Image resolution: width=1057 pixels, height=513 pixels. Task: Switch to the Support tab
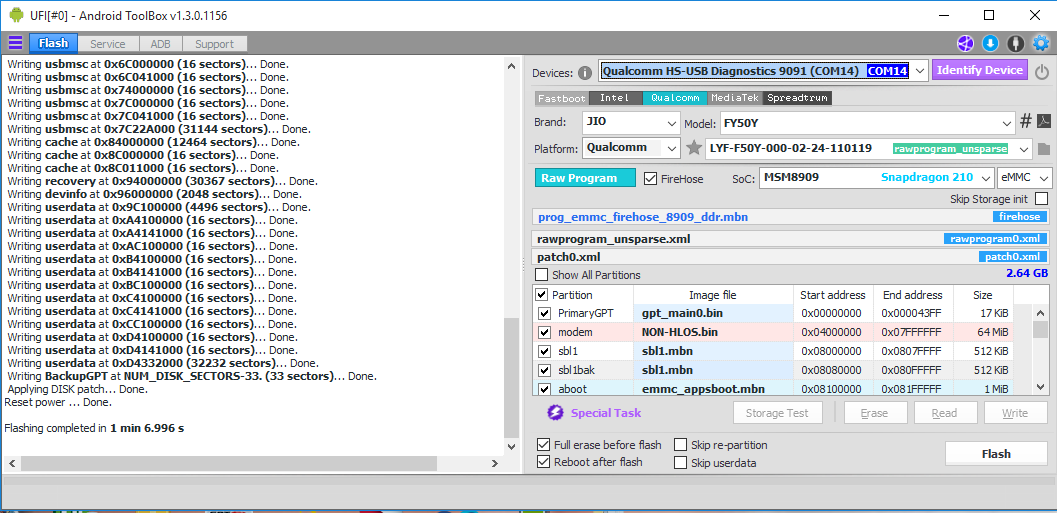tap(214, 44)
